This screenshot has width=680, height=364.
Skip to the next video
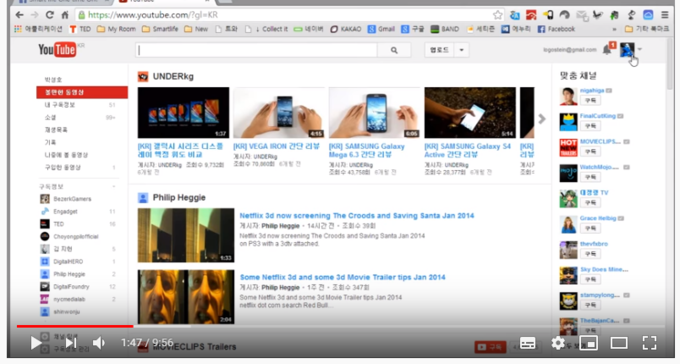point(71,343)
